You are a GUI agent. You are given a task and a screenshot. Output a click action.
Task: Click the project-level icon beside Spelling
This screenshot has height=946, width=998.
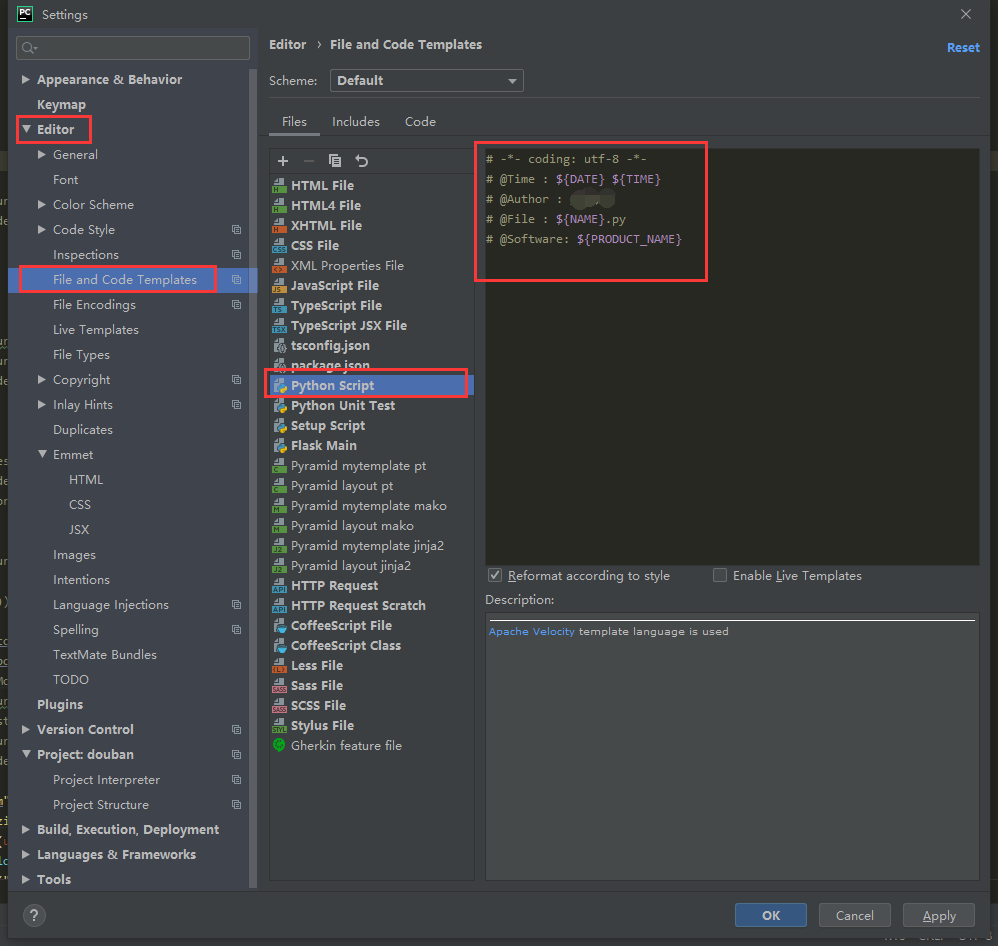point(236,630)
